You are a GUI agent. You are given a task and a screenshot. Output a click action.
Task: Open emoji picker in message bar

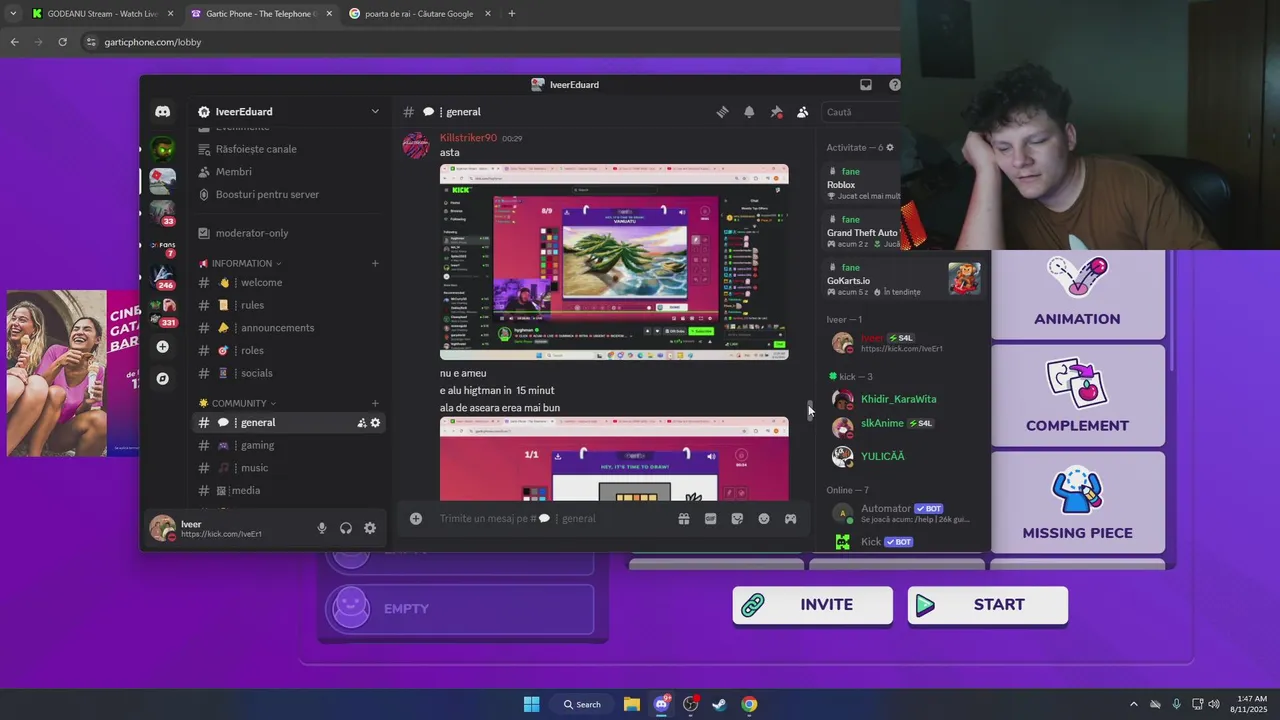(x=764, y=519)
